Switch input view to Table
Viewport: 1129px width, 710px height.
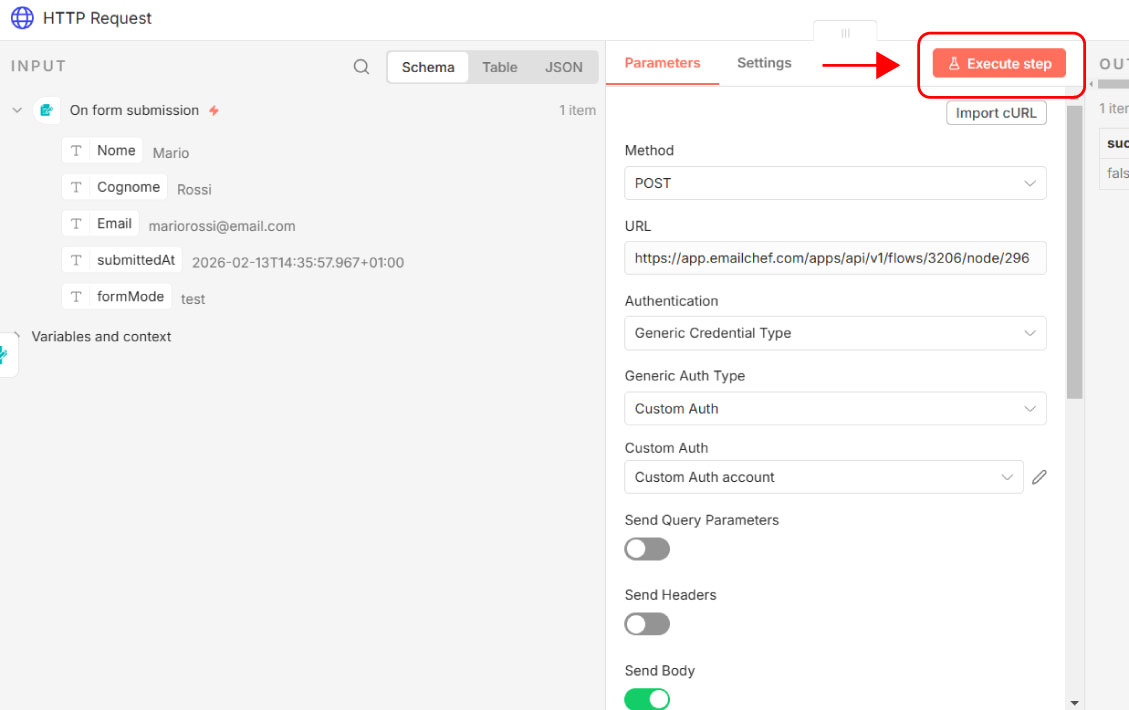(499, 67)
